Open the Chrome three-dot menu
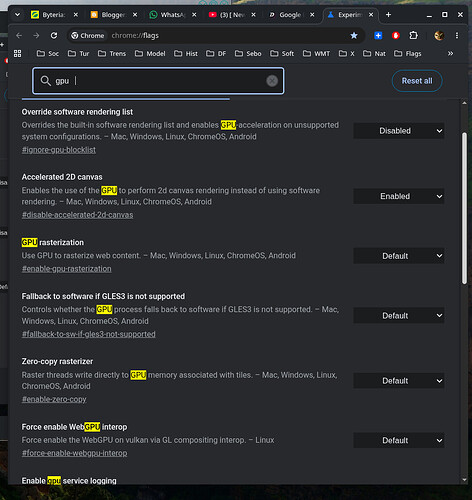Screen dimensions: 472x500 (457, 35)
